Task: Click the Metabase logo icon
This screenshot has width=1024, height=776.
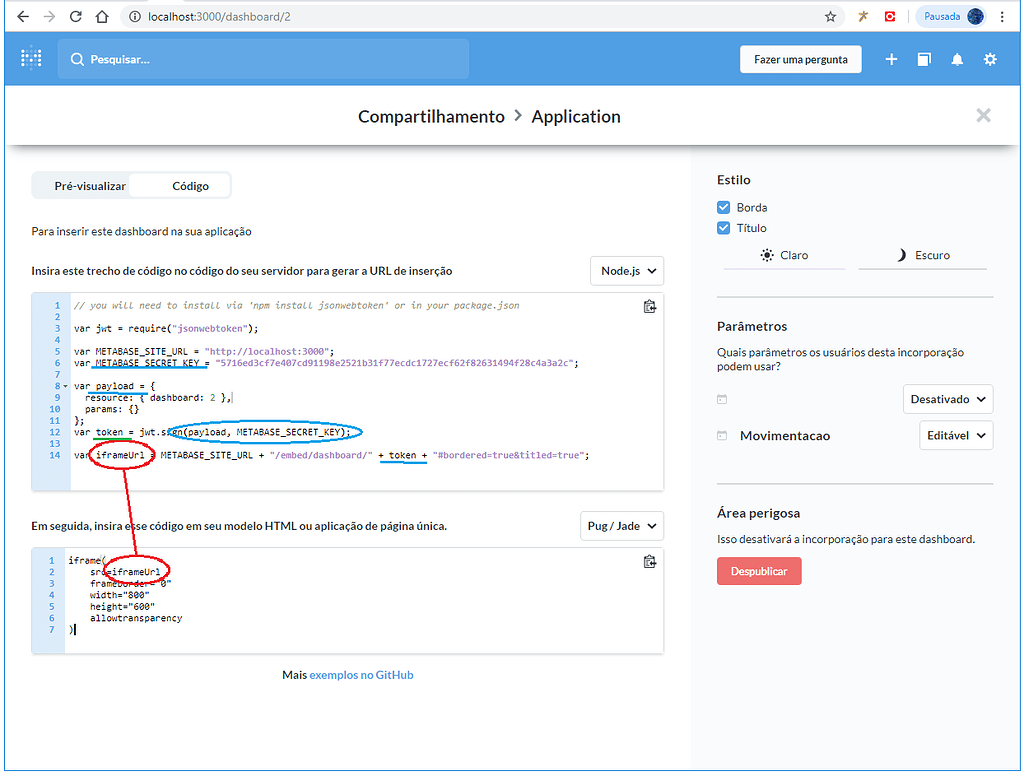Action: coord(31,59)
